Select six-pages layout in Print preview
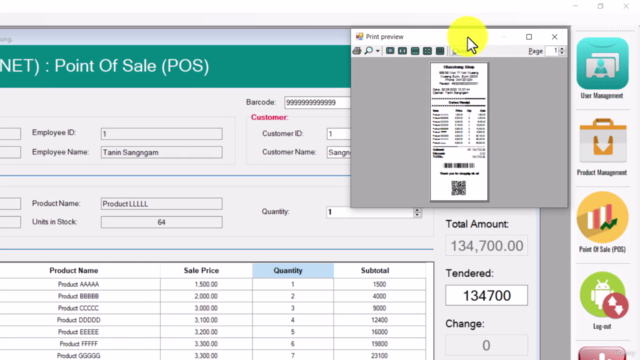640x360 pixels. tap(440, 51)
